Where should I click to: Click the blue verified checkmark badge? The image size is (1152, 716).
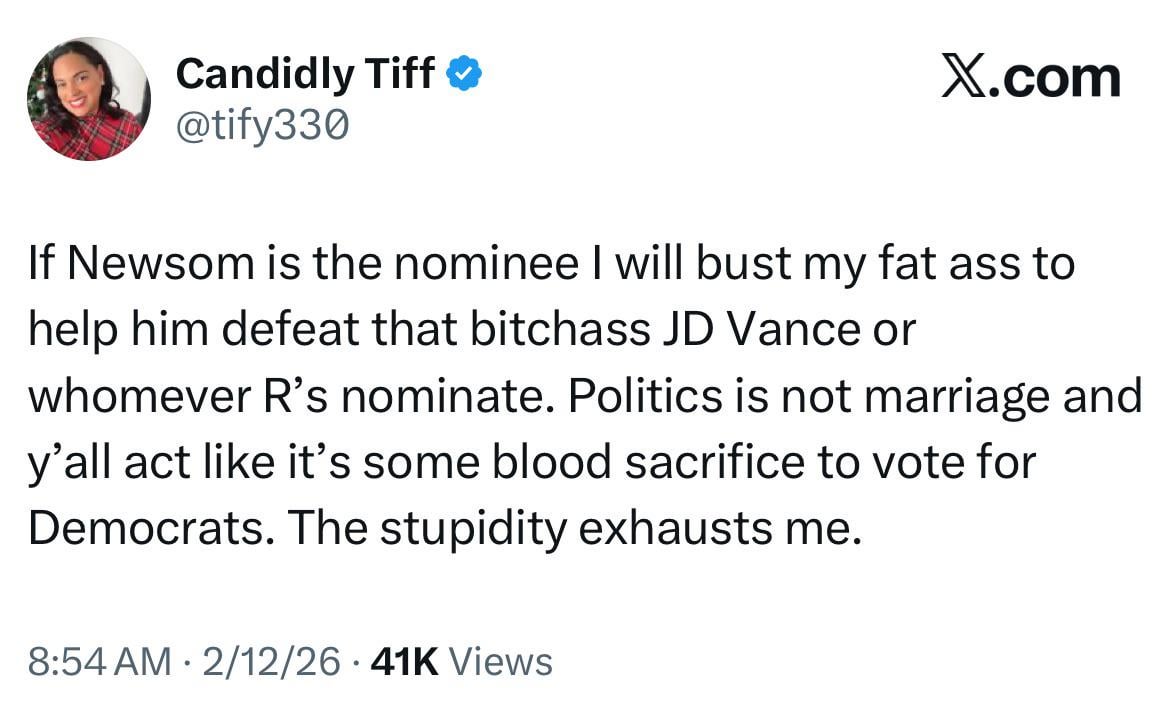(x=465, y=73)
